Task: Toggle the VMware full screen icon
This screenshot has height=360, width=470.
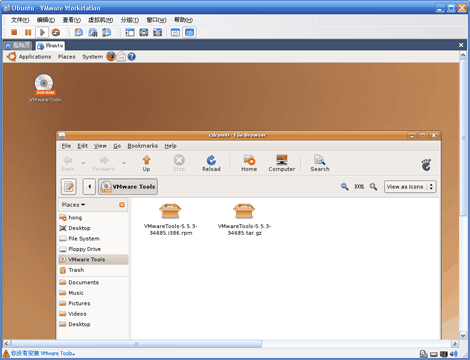Action: click(144, 32)
